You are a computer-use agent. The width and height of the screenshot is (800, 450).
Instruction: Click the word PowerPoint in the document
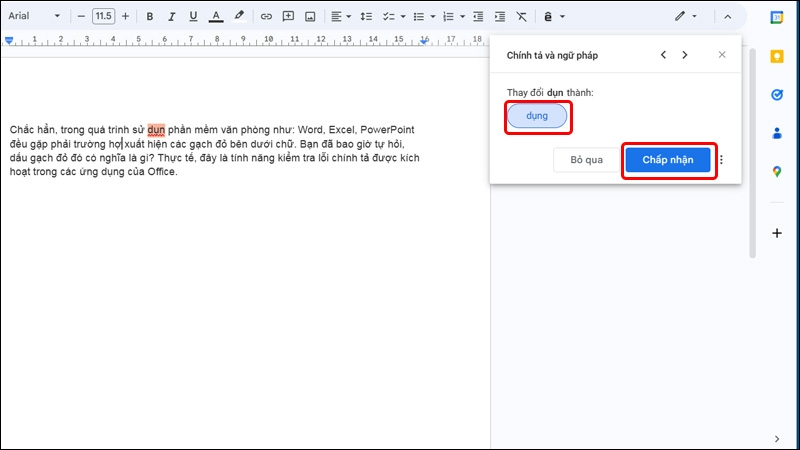pyautogui.click(x=387, y=130)
